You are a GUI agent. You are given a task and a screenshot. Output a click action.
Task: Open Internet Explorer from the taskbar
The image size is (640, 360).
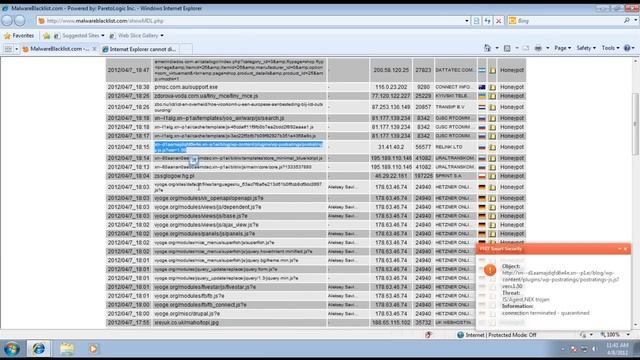pyautogui.click(x=39, y=349)
